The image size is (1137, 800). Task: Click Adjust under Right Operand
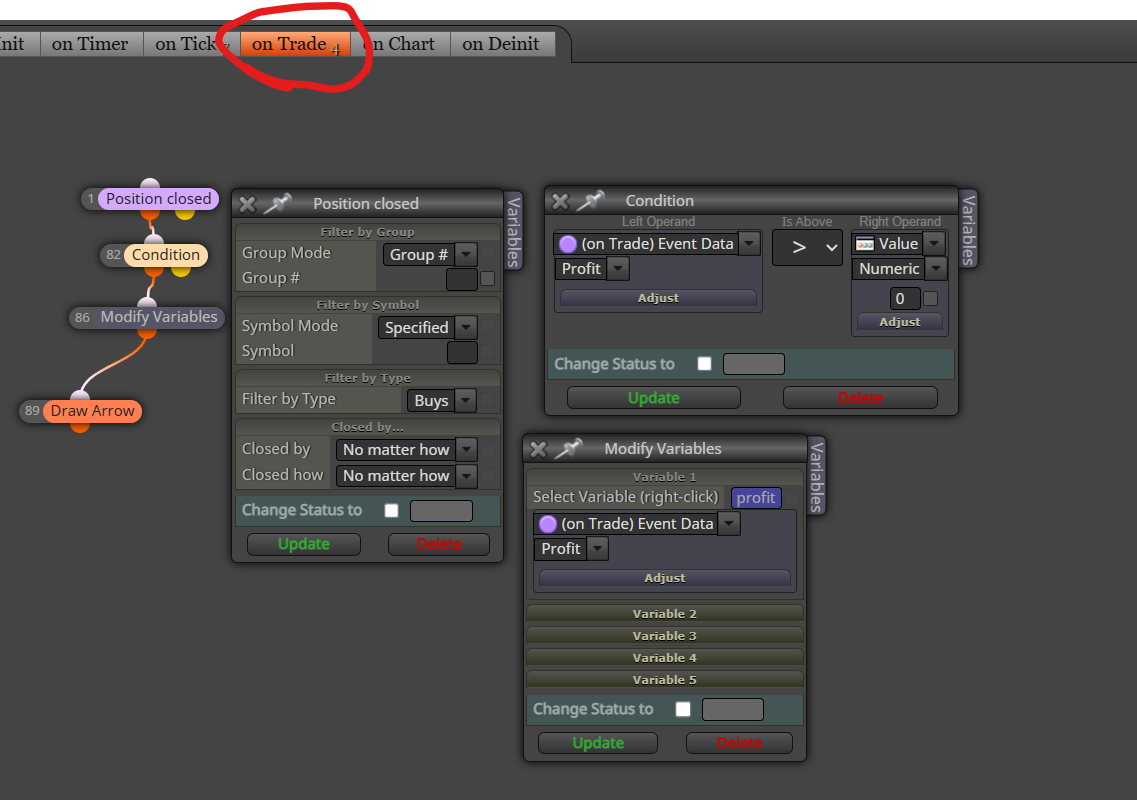pyautogui.click(x=900, y=321)
